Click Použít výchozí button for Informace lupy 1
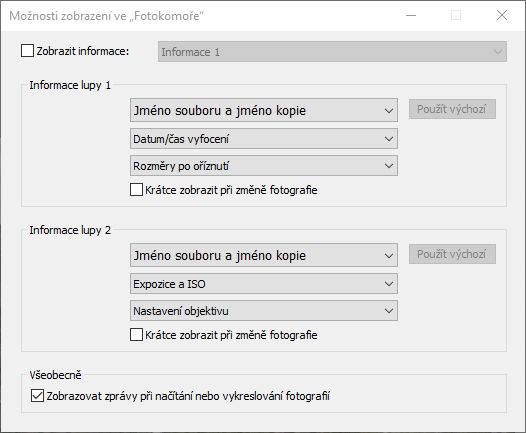 click(x=452, y=109)
